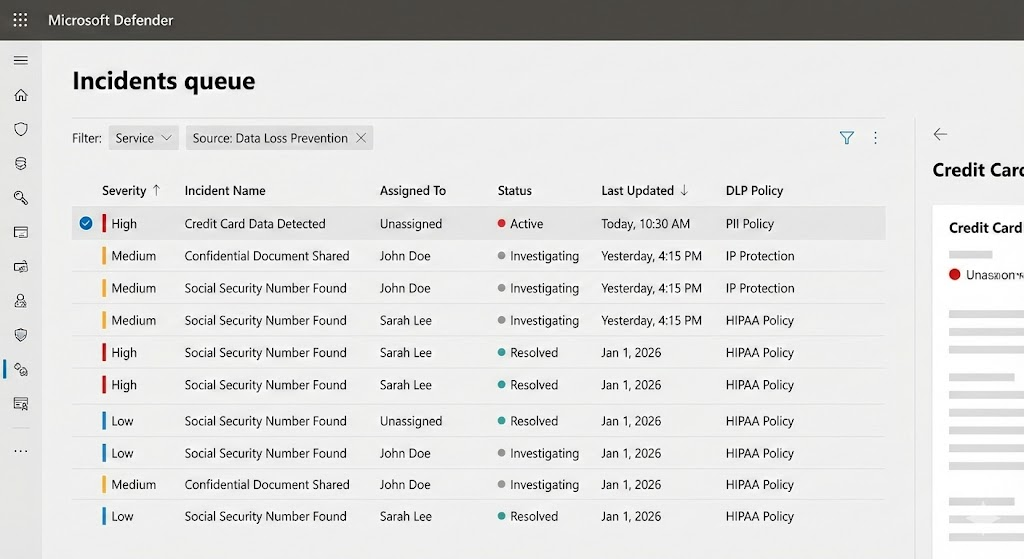Click the funnel filter icon

point(847,138)
